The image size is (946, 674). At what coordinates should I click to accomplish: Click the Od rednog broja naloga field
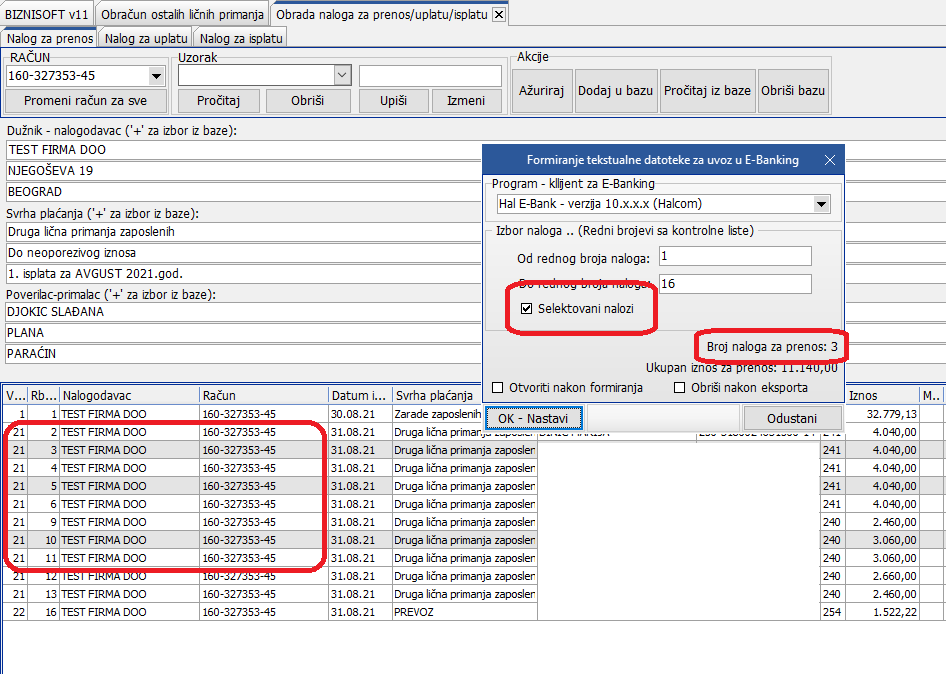click(x=734, y=258)
